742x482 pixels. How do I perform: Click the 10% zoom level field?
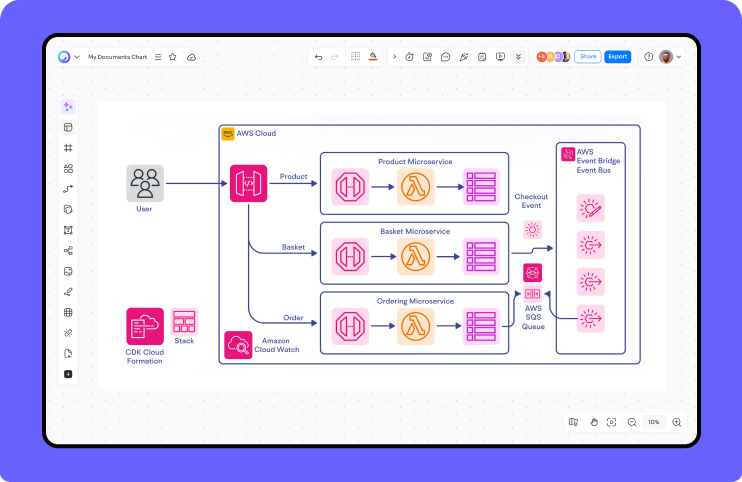coord(654,422)
